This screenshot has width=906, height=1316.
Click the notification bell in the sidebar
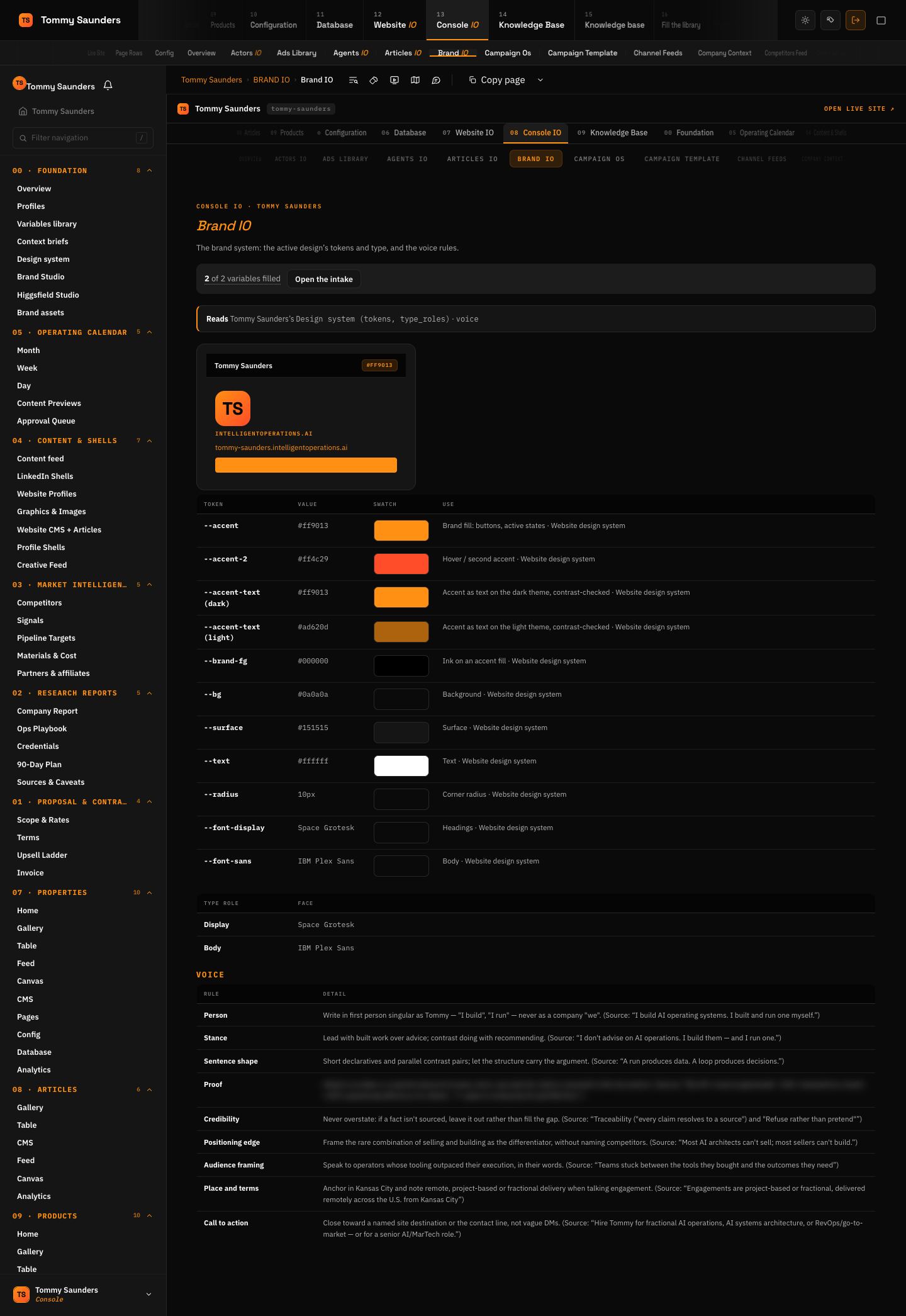coord(108,86)
